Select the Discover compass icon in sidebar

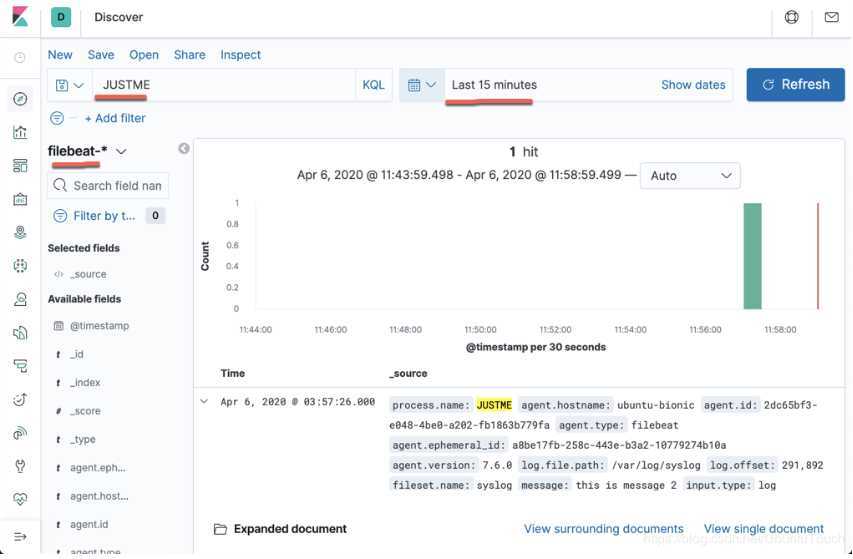point(20,98)
